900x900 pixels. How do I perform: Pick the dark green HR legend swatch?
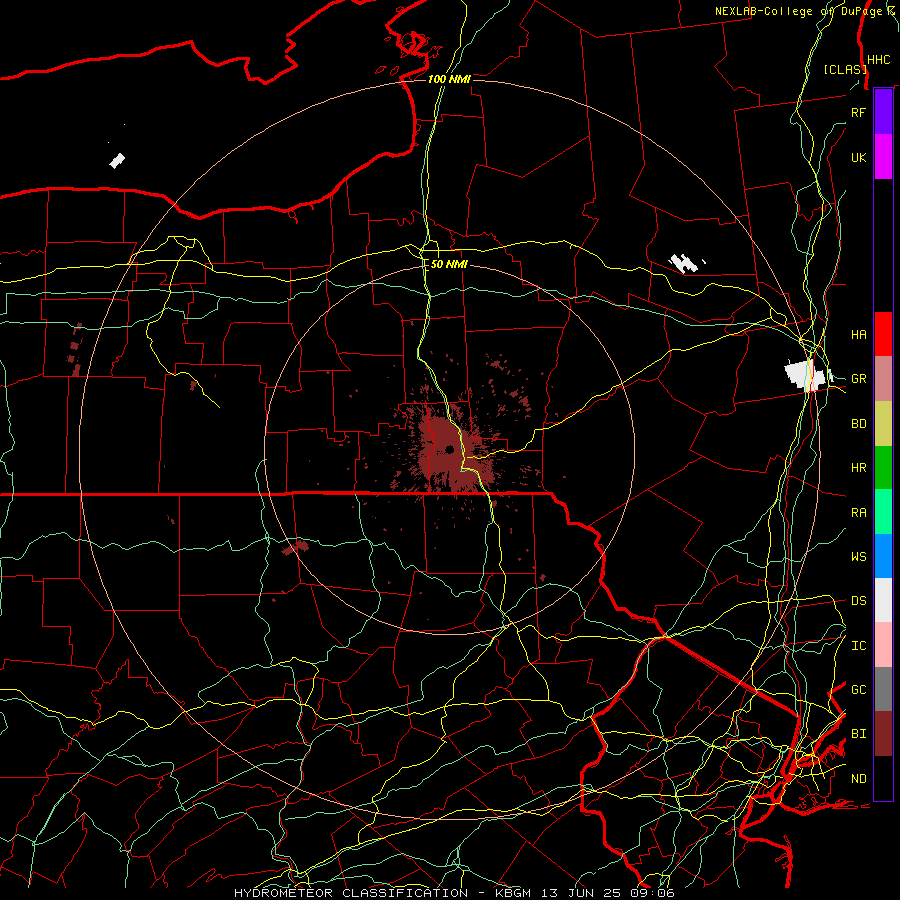883,468
